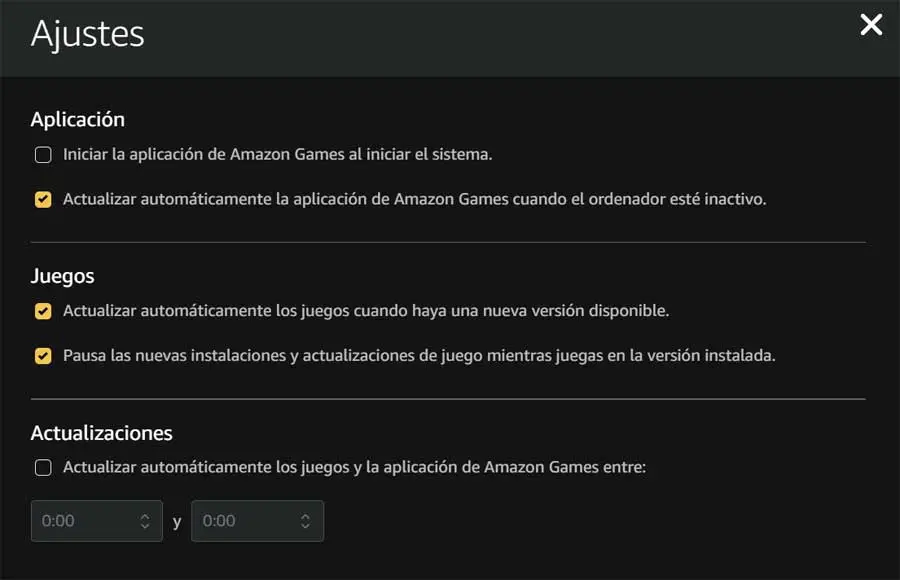900x580 pixels.
Task: Close the Ajustes settings dialog
Action: 871,25
